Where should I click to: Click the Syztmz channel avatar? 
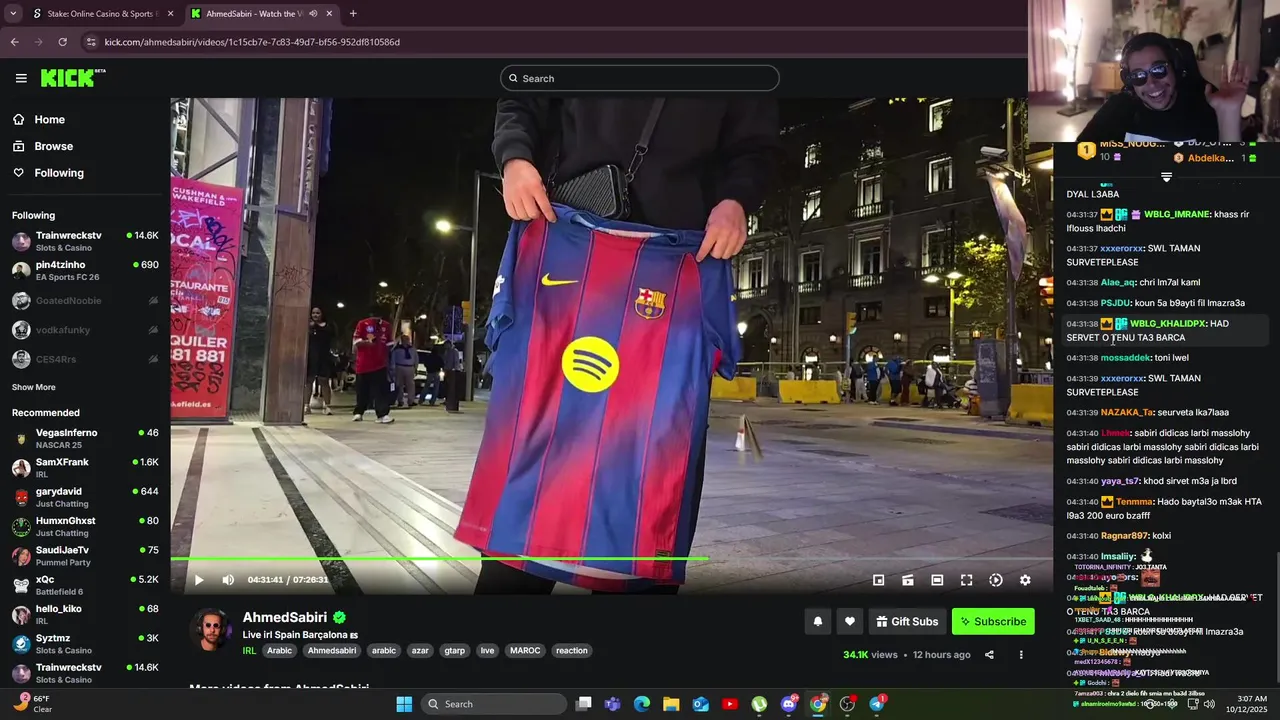(x=21, y=644)
